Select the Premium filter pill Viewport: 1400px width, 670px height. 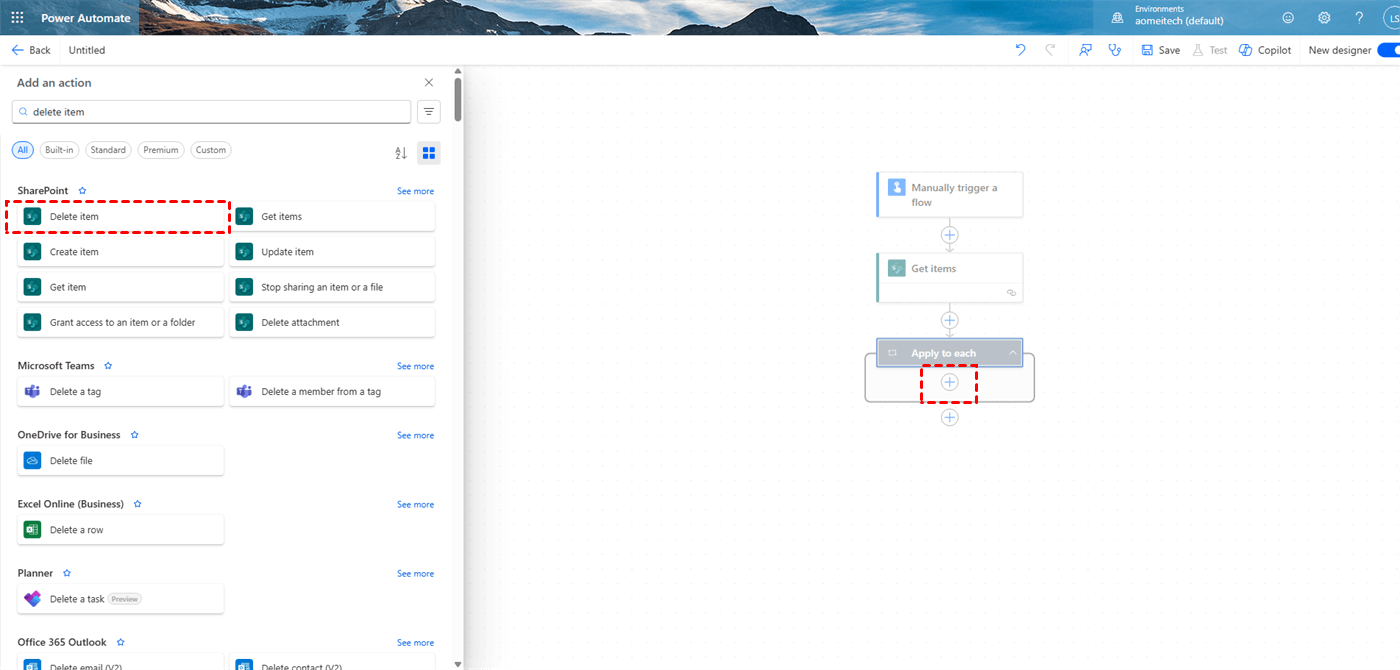point(161,150)
